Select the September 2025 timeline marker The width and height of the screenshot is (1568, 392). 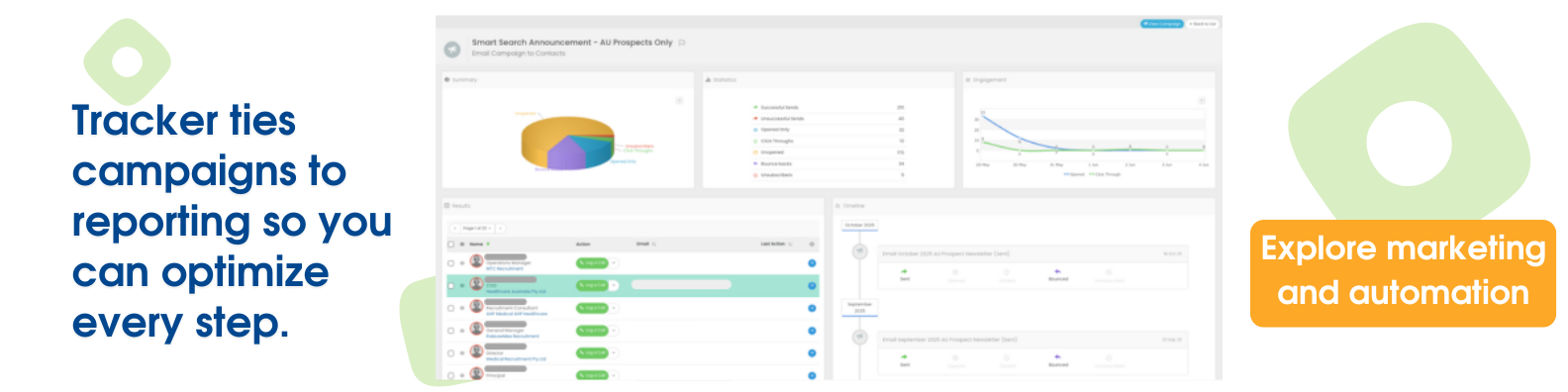coord(860,308)
